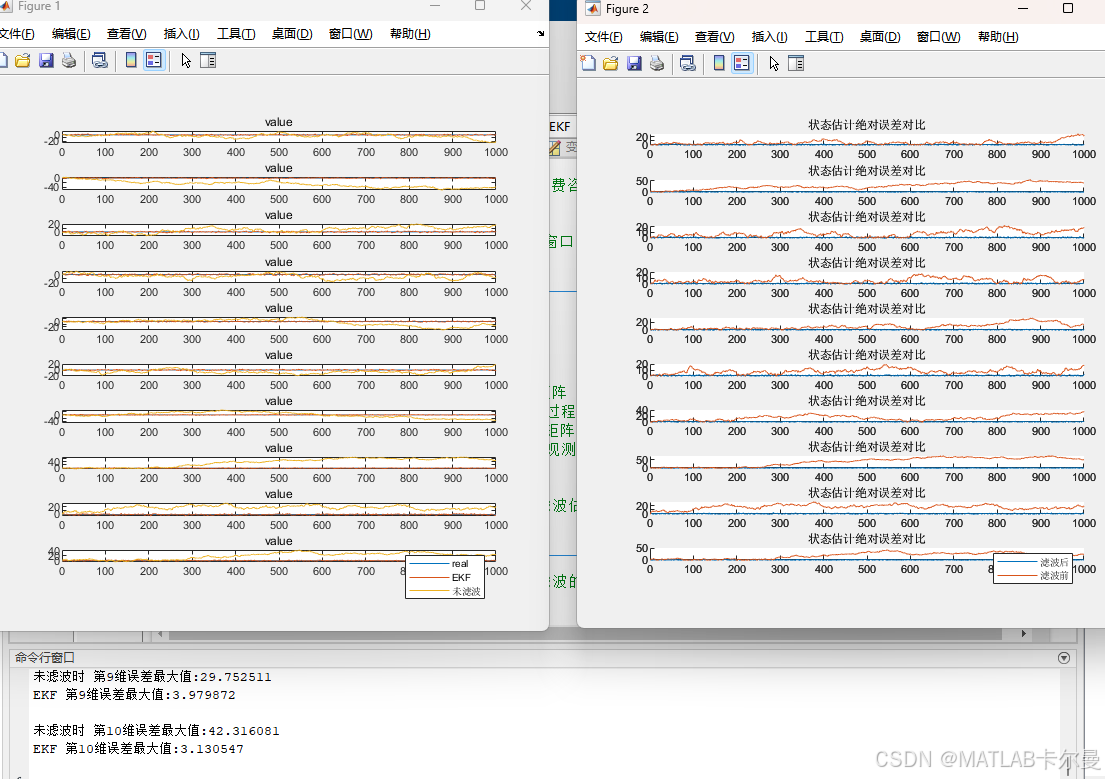Open 查看(V) menu in Figure 1

pyautogui.click(x=127, y=34)
